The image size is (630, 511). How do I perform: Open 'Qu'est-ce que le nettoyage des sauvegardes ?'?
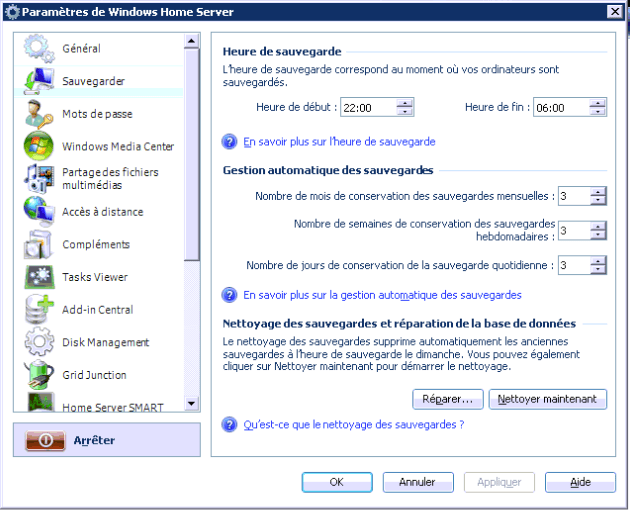pyautogui.click(x=354, y=425)
